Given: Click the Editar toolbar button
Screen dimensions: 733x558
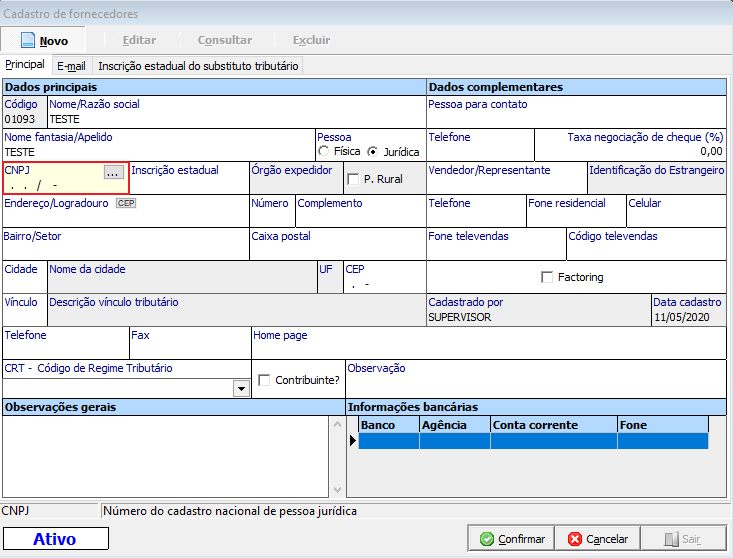Looking at the screenshot, I should click(x=139, y=40).
